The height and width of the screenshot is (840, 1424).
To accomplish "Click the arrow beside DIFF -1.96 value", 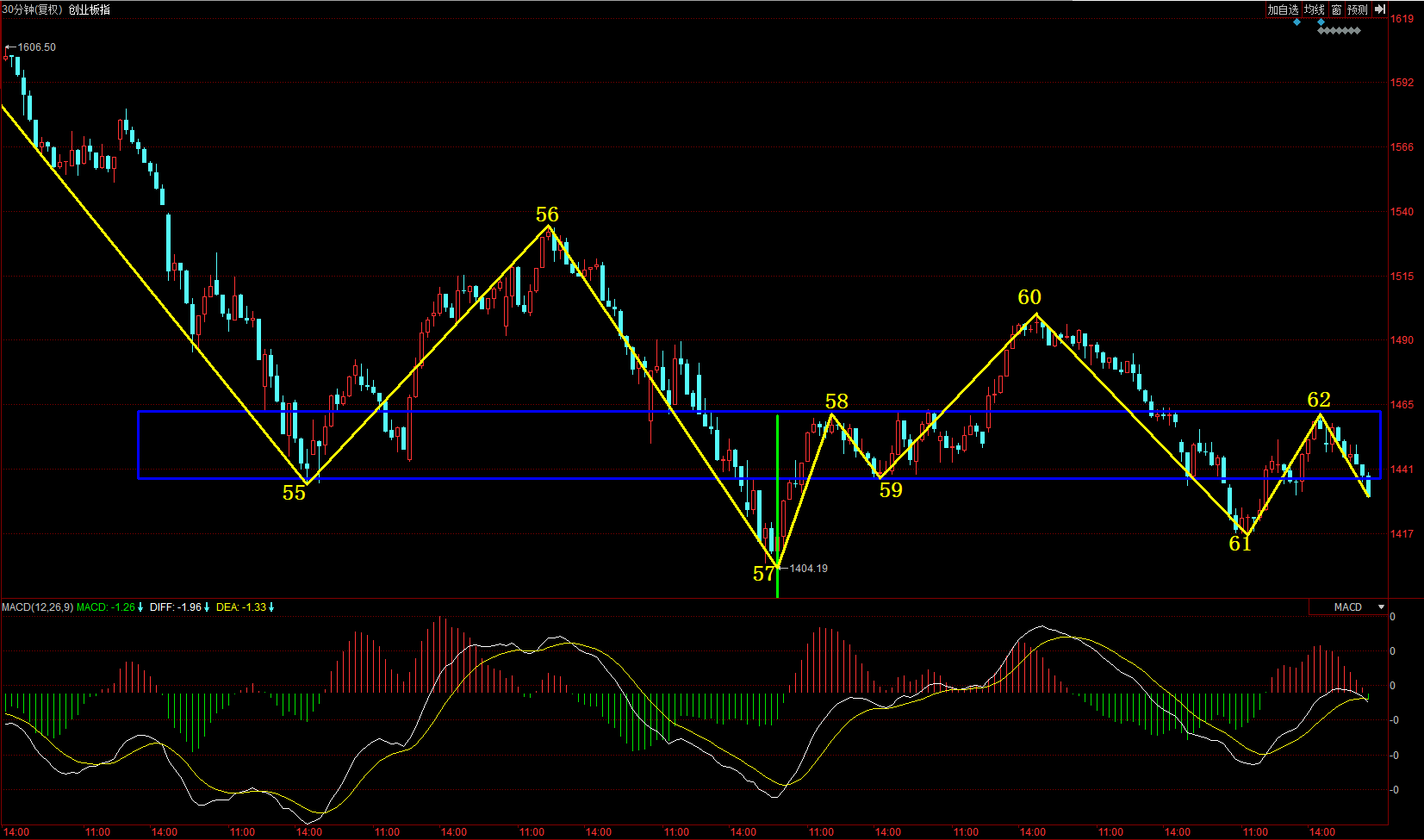I will pos(207,607).
